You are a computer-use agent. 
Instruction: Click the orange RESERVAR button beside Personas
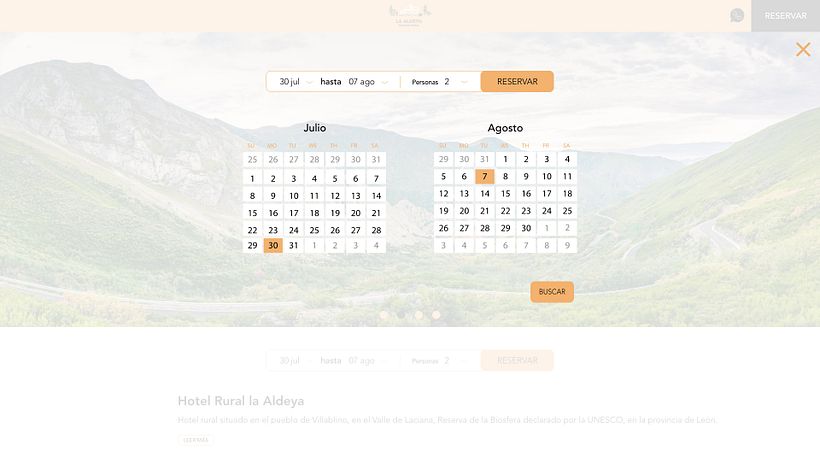coord(517,82)
